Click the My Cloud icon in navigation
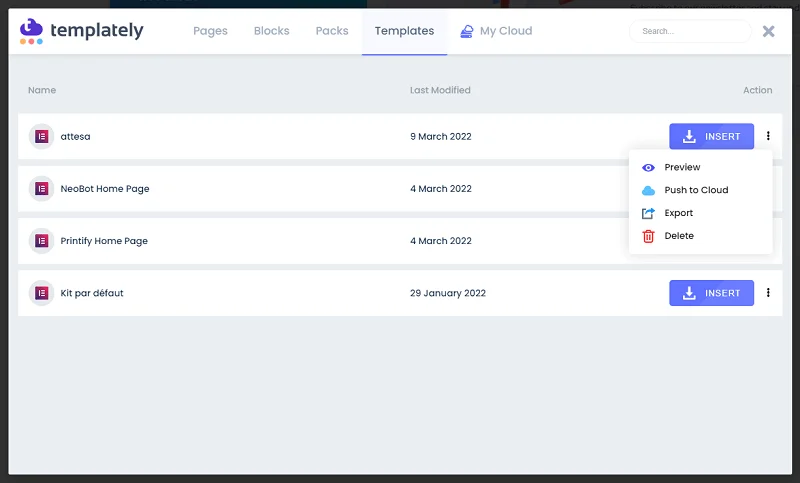 point(466,31)
